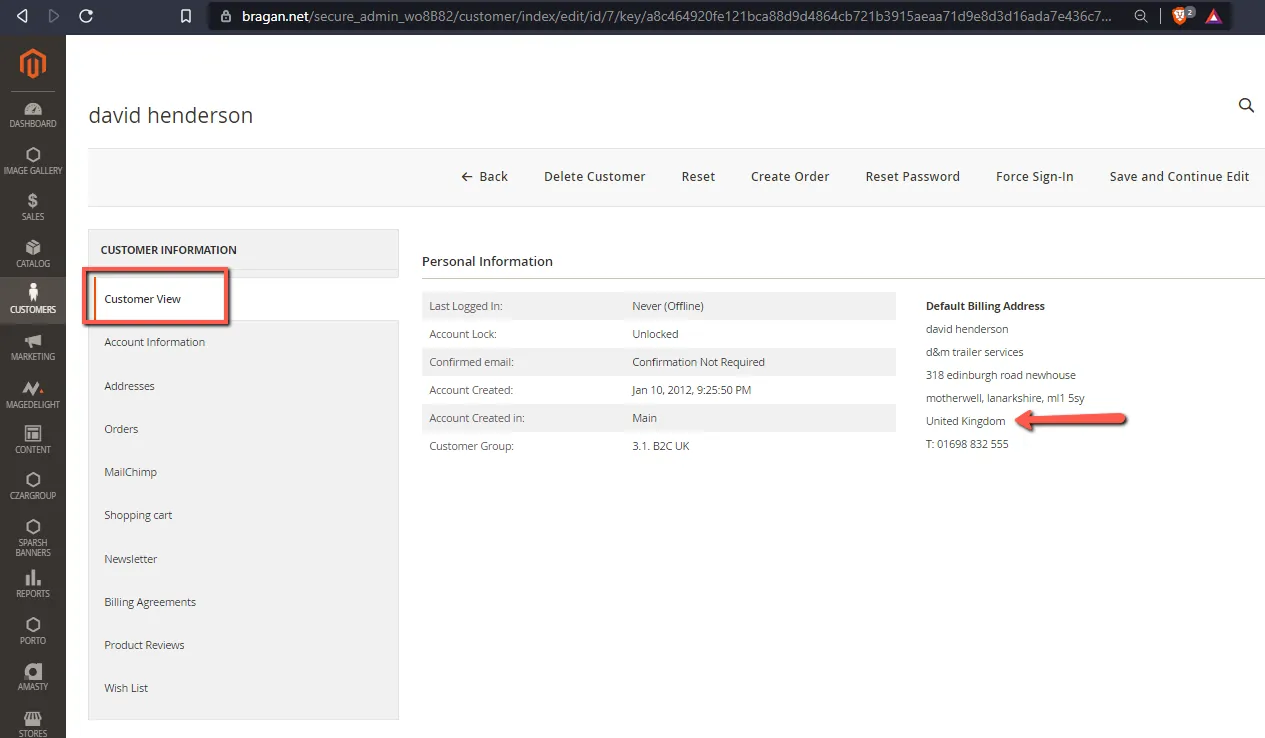The width and height of the screenshot is (1265, 738).
Task: Open the Amasty sidebar menu
Action: [33, 677]
